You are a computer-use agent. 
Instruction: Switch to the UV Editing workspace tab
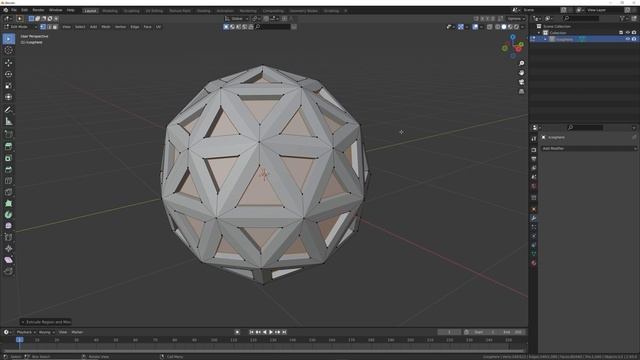(154, 11)
